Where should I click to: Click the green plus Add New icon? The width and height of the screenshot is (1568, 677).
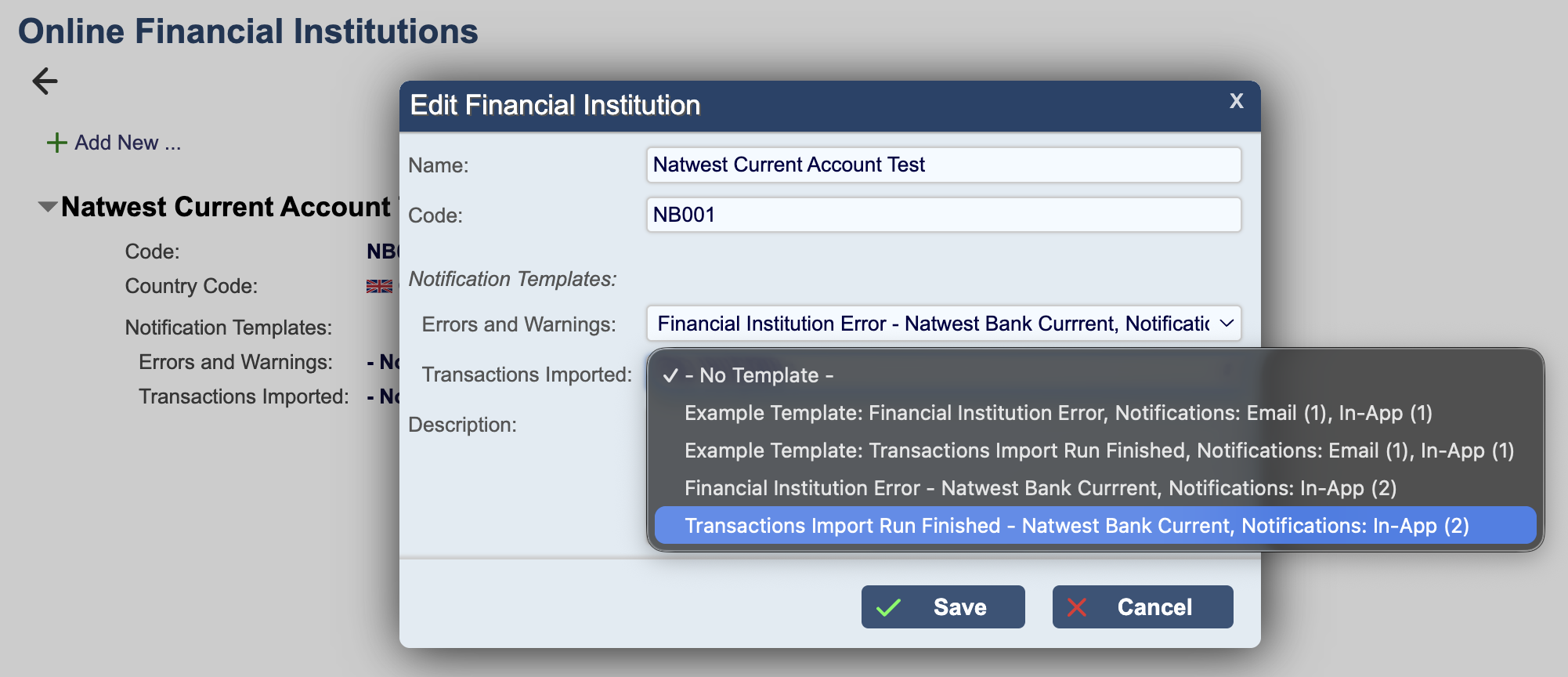point(56,143)
